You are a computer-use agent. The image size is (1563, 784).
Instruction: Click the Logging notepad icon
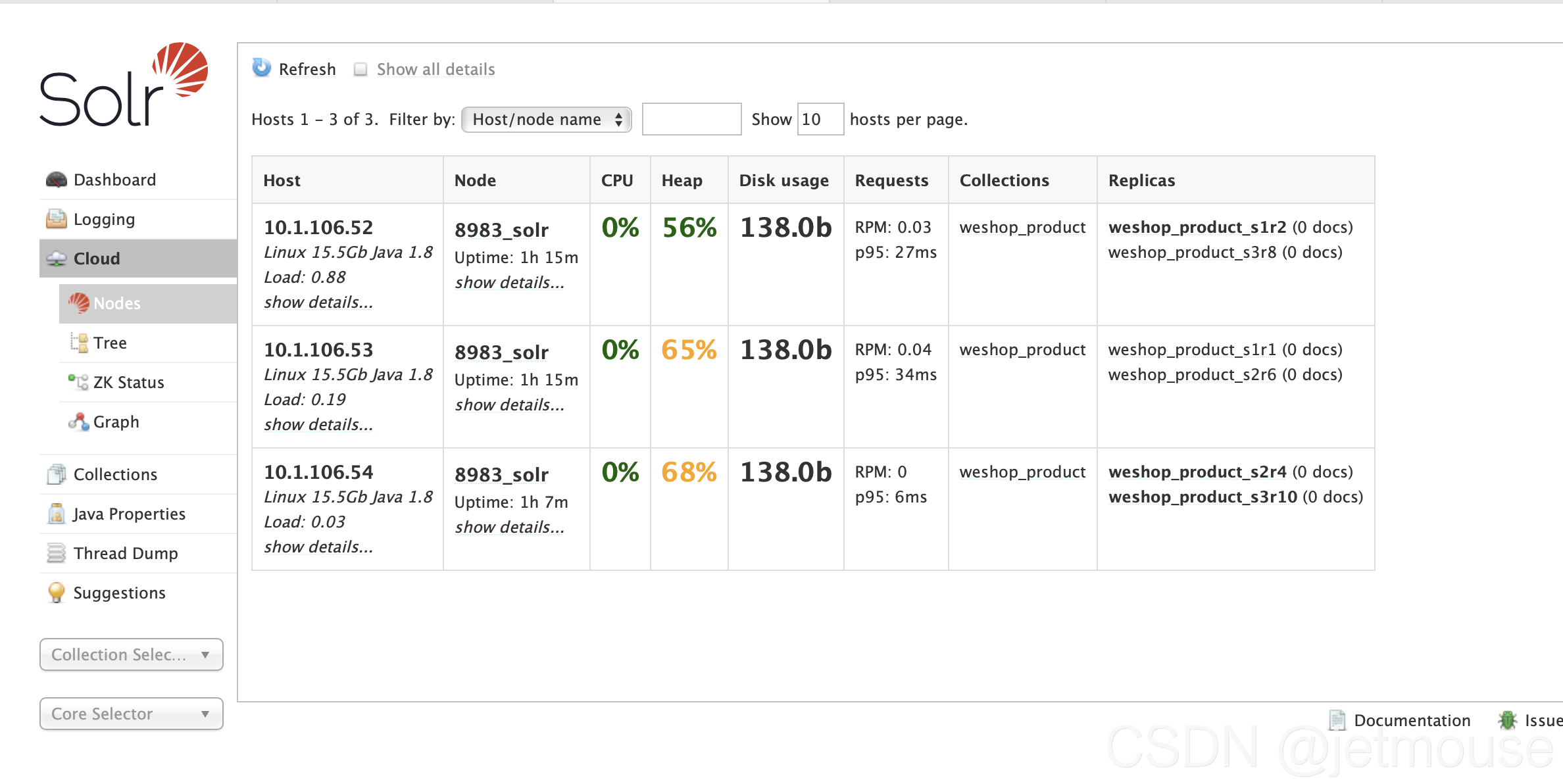tap(57, 219)
